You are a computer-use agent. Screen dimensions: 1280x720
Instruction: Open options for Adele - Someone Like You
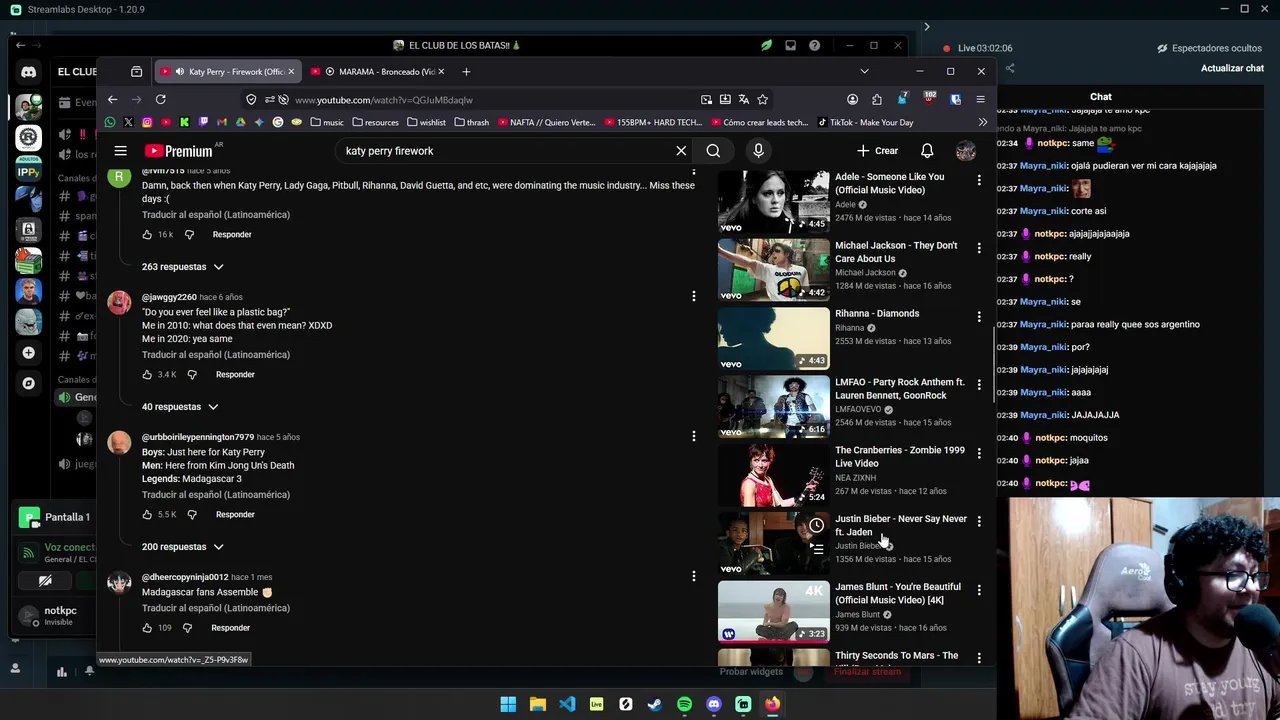[x=979, y=180]
